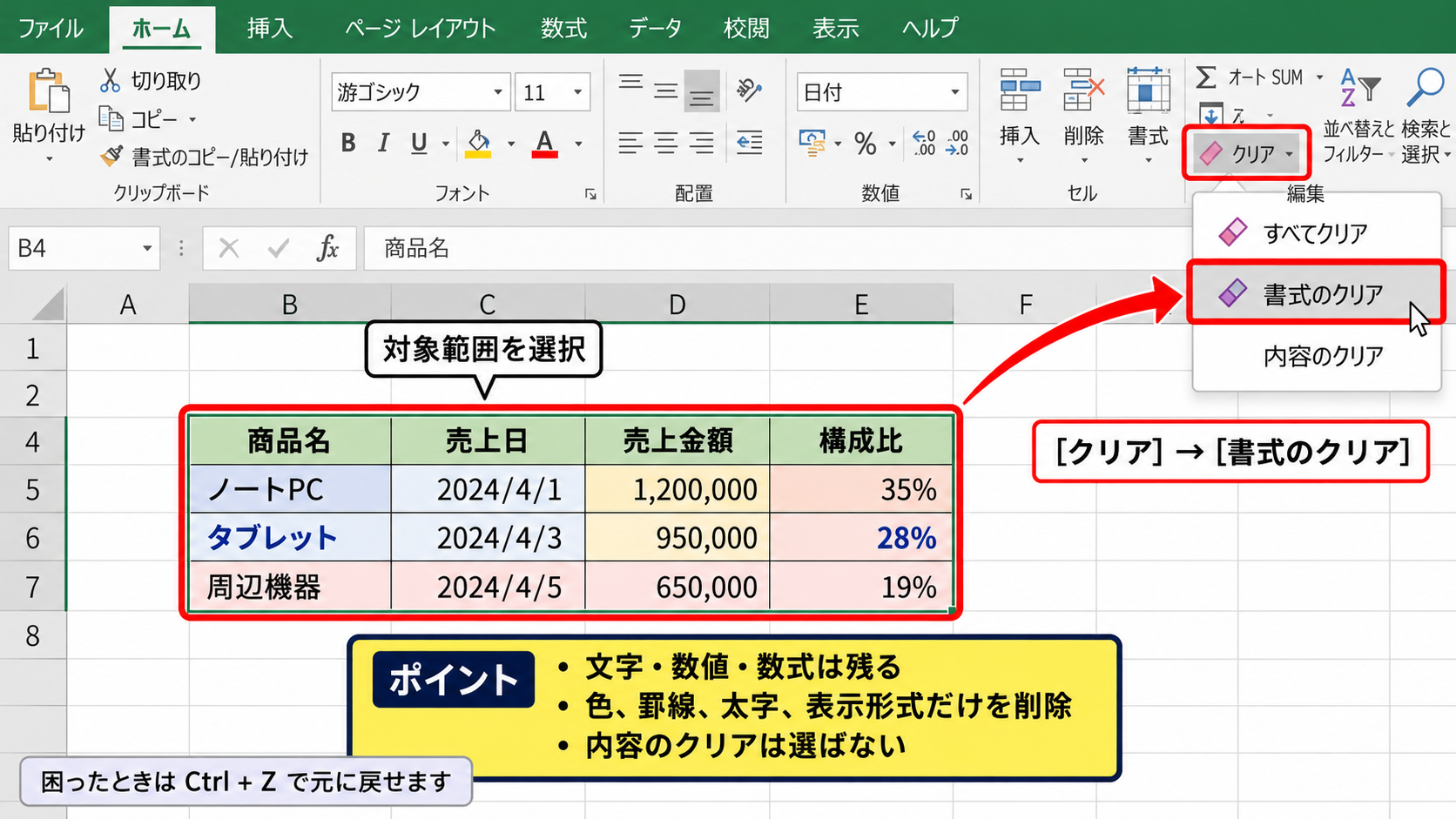Open the font name 游ゴシック dropdown
This screenshot has width=1456, height=819.
pyautogui.click(x=498, y=92)
